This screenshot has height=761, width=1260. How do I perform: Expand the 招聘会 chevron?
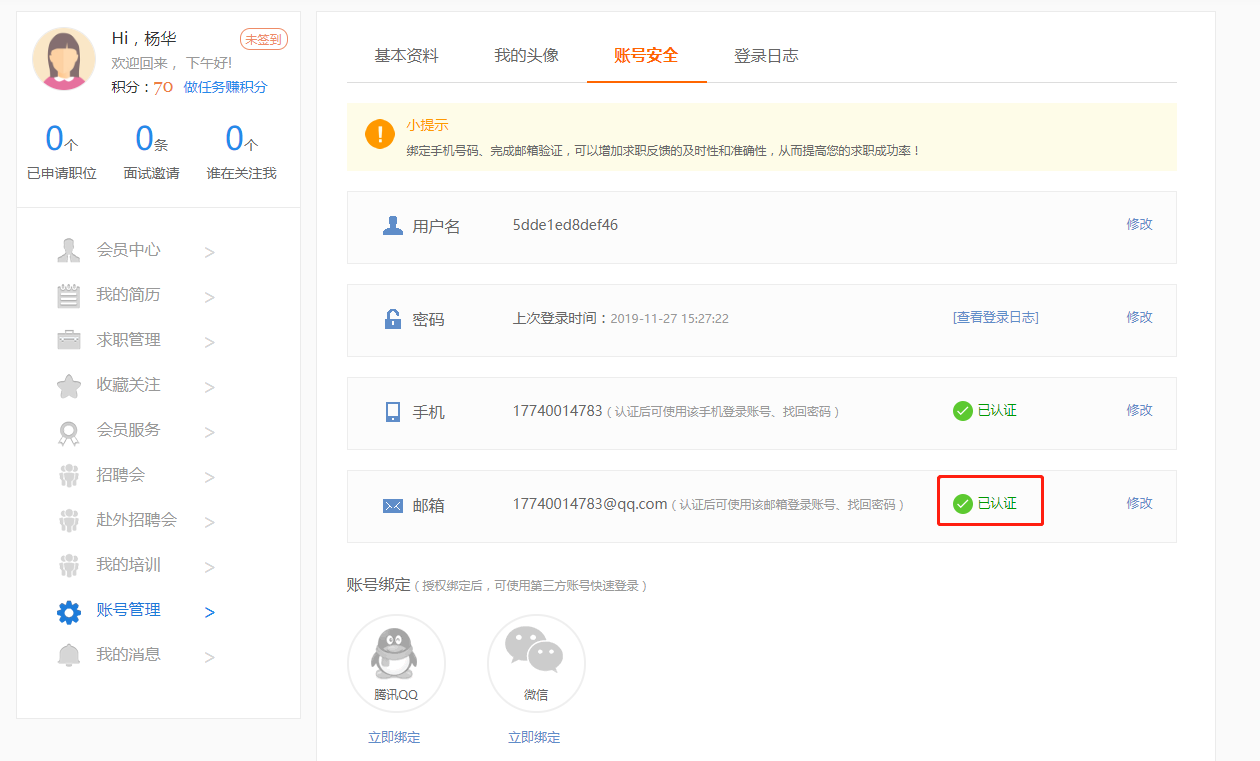point(209,477)
